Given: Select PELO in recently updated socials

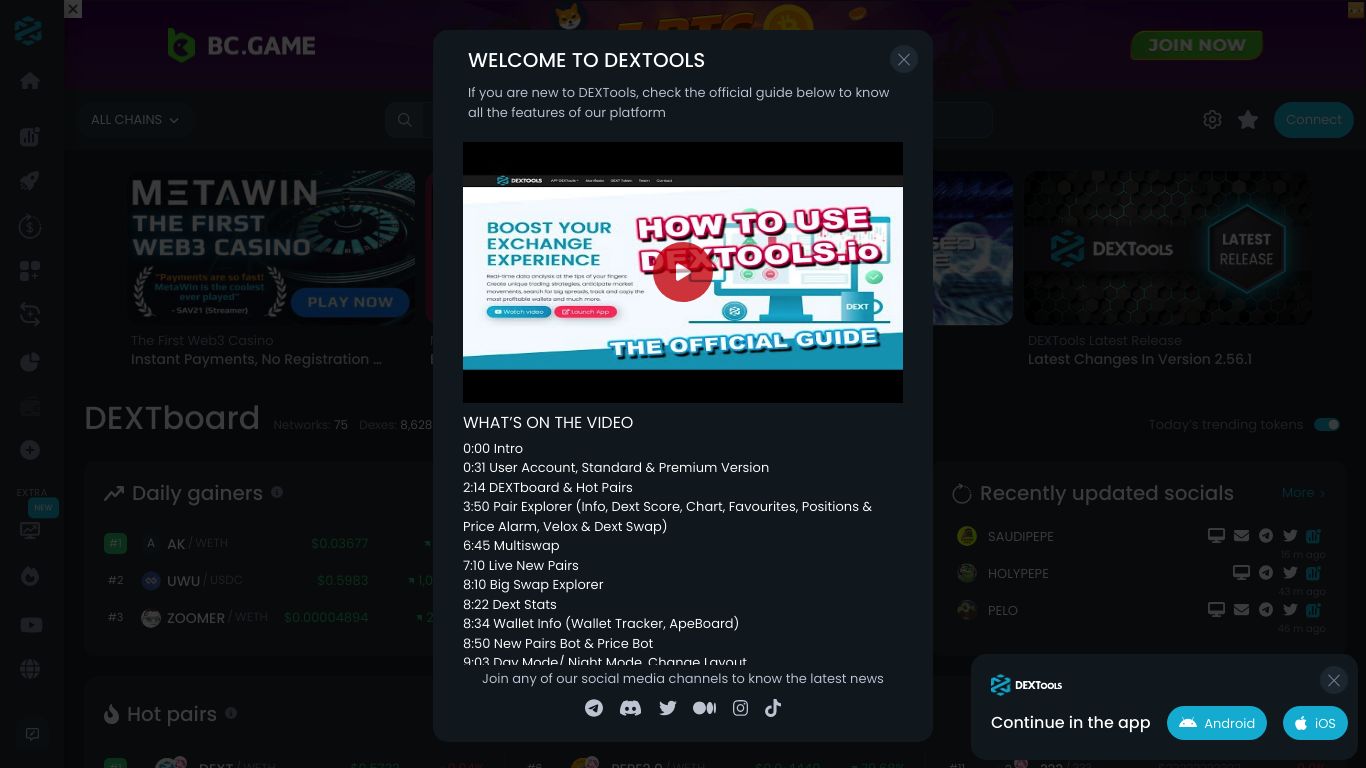Looking at the screenshot, I should coord(1003,610).
